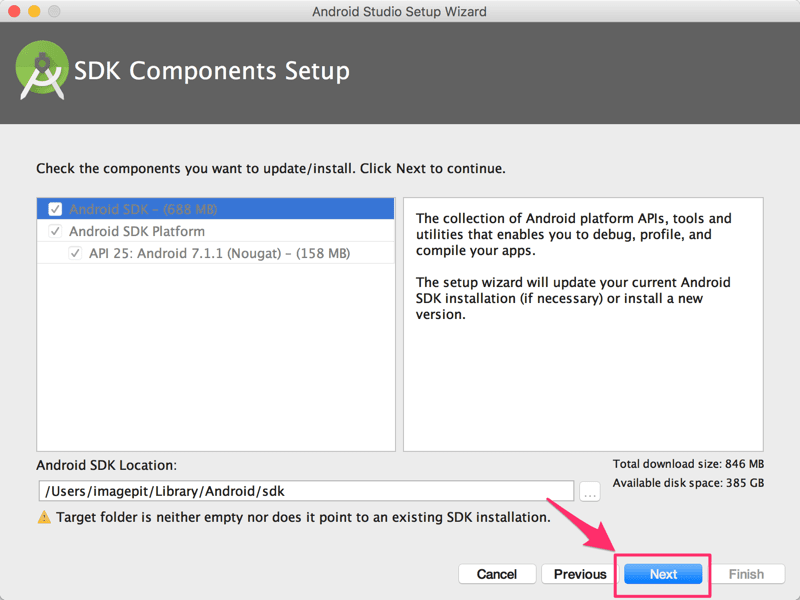
Task: Select API 25: Android 7.1.1 row
Action: click(x=216, y=253)
